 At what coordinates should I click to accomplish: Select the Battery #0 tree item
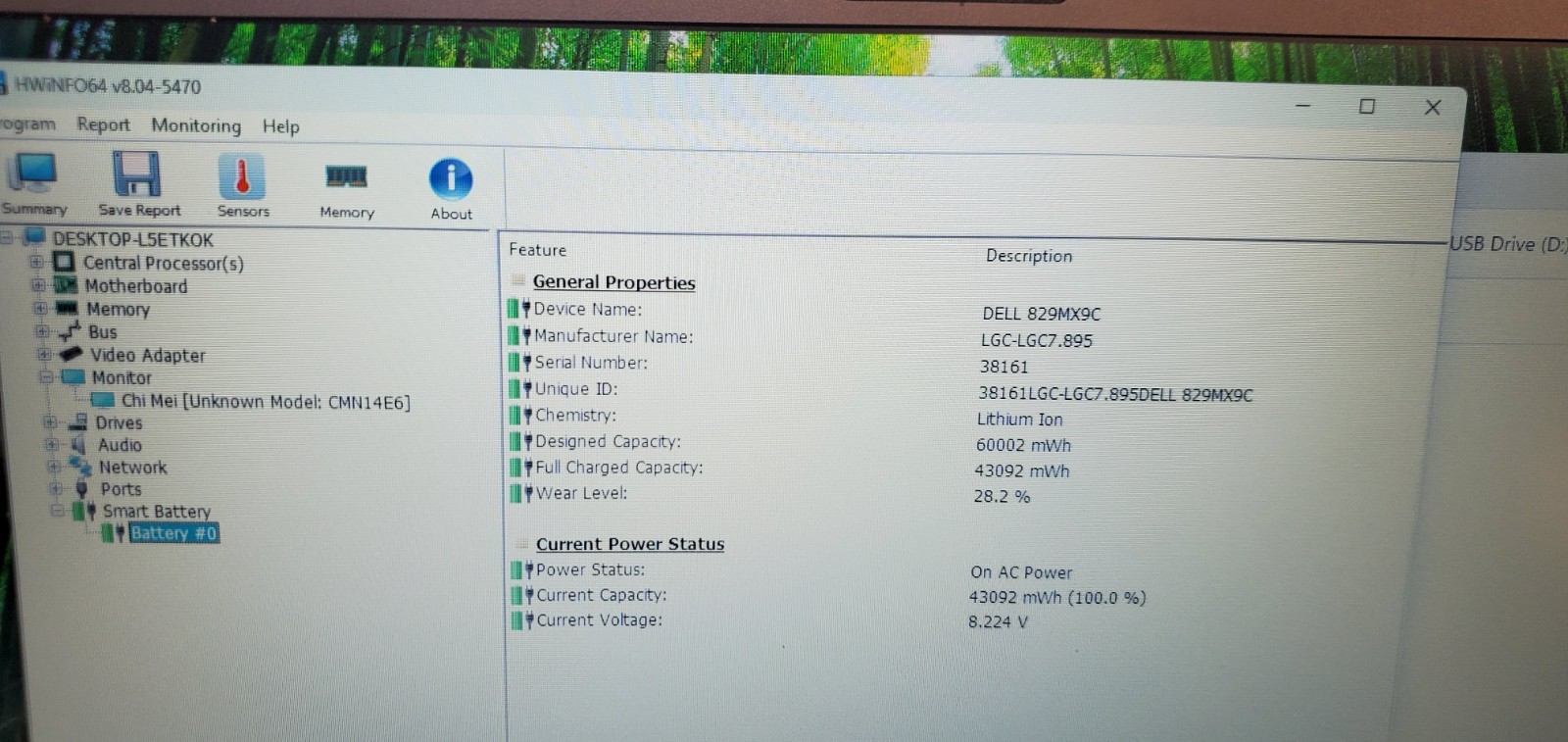pos(173,533)
